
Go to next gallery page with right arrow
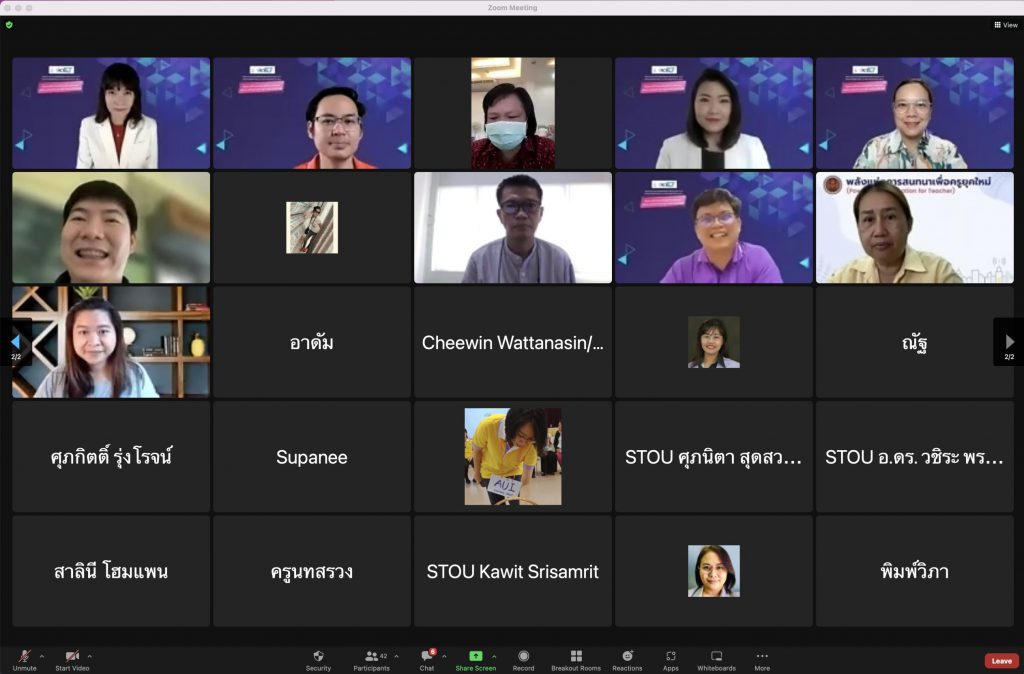point(1009,342)
